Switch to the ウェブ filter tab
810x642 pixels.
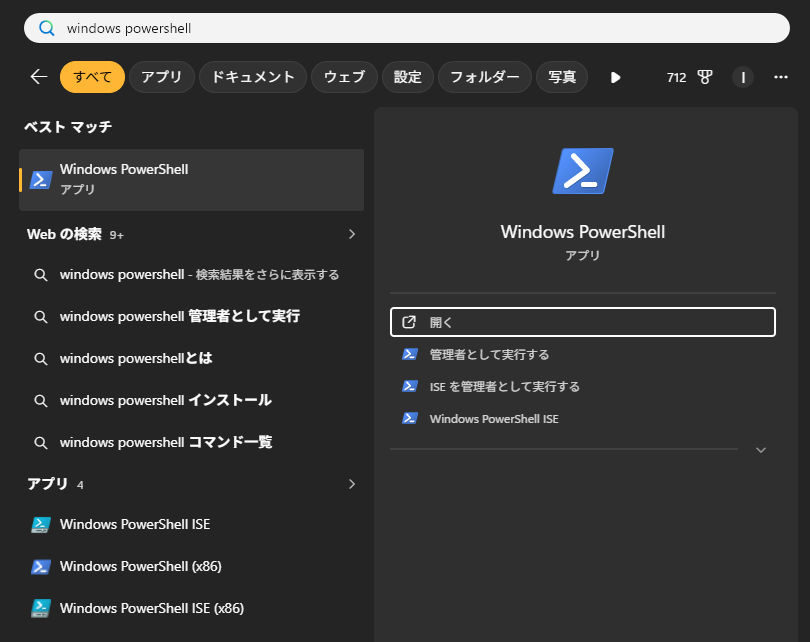(x=345, y=77)
